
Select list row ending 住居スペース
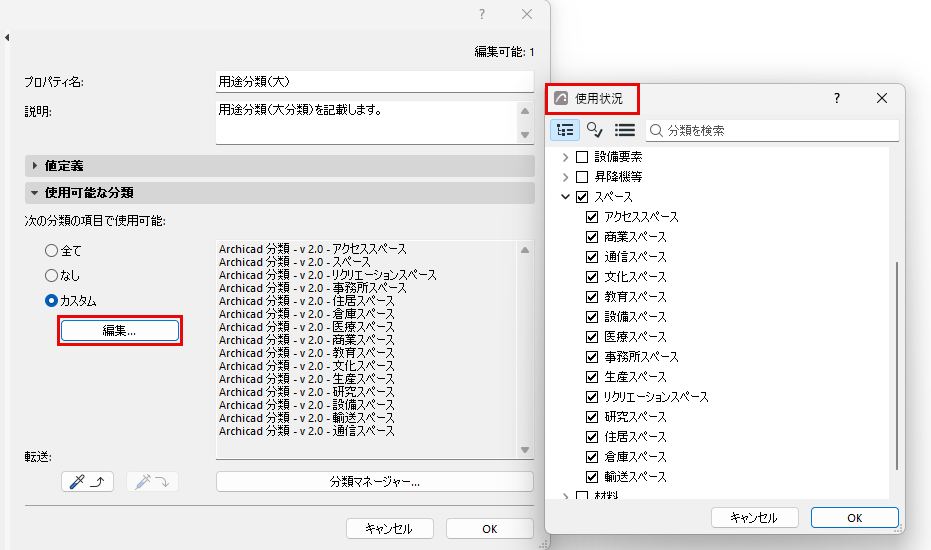pyautogui.click(x=306, y=301)
